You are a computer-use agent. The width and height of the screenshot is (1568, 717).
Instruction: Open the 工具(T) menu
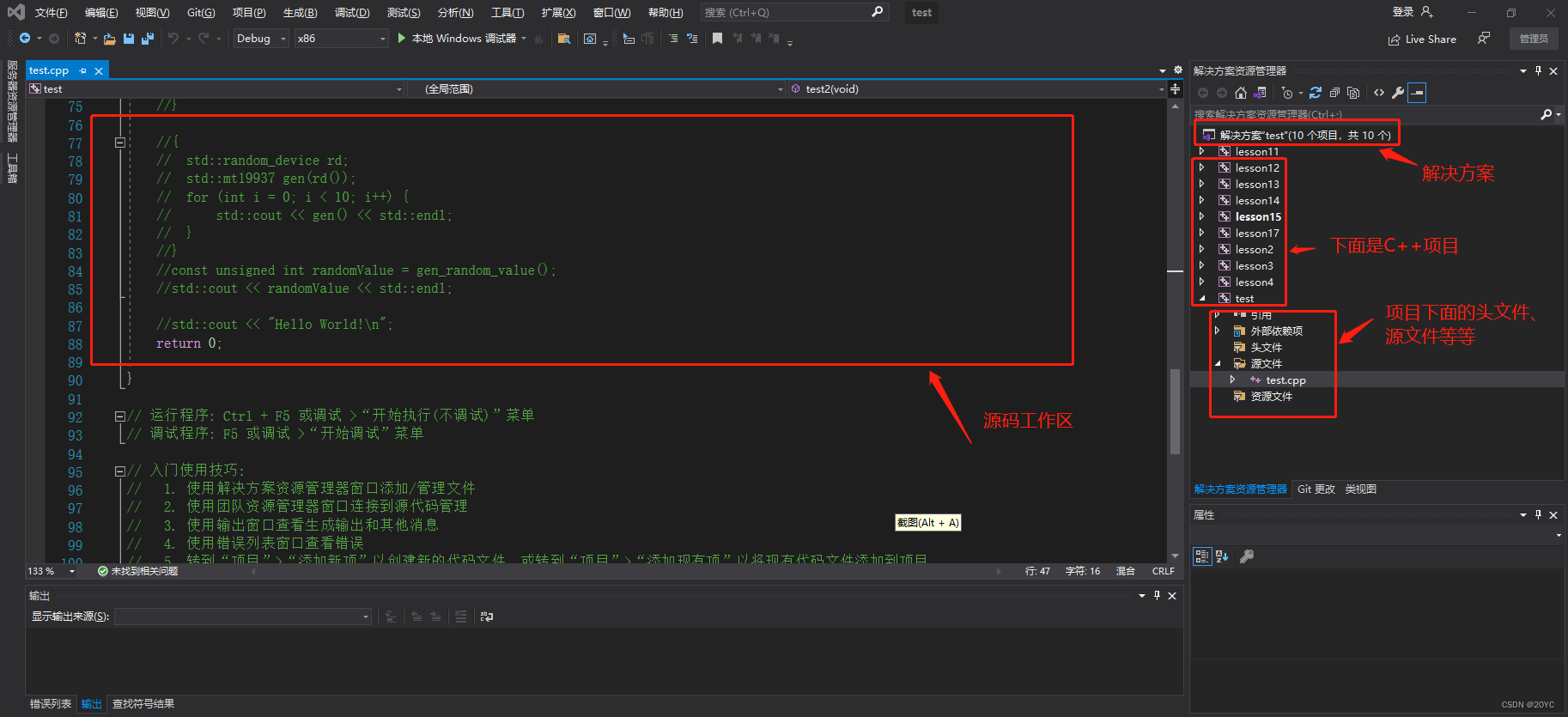point(507,13)
